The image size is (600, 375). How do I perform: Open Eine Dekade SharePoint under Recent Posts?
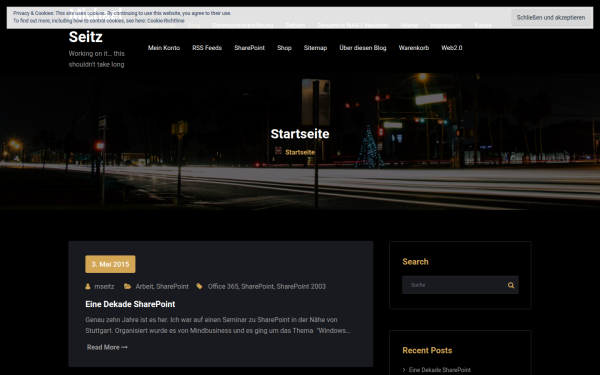click(440, 370)
